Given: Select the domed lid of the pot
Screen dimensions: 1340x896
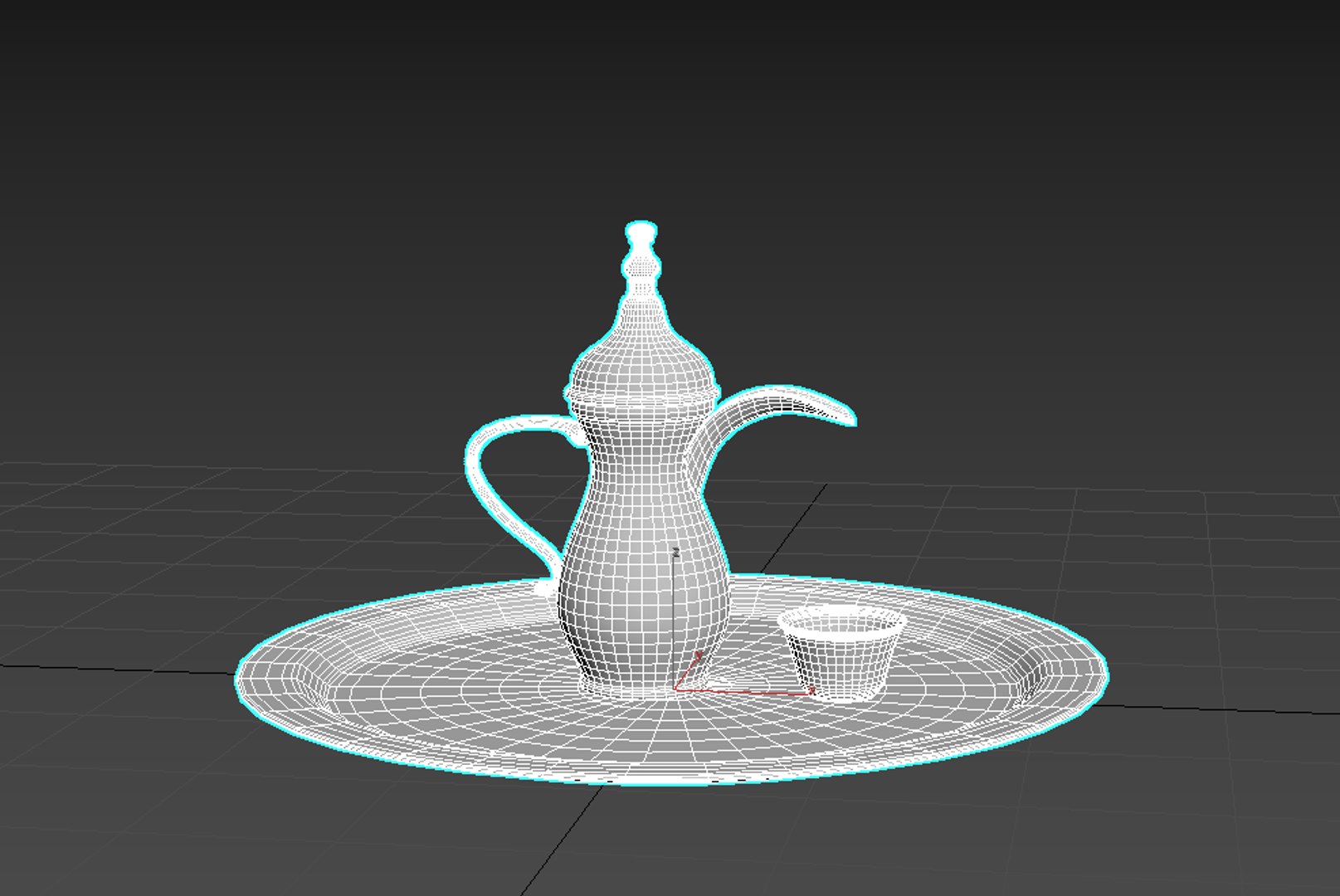Looking at the screenshot, I should pyautogui.click(x=641, y=357).
